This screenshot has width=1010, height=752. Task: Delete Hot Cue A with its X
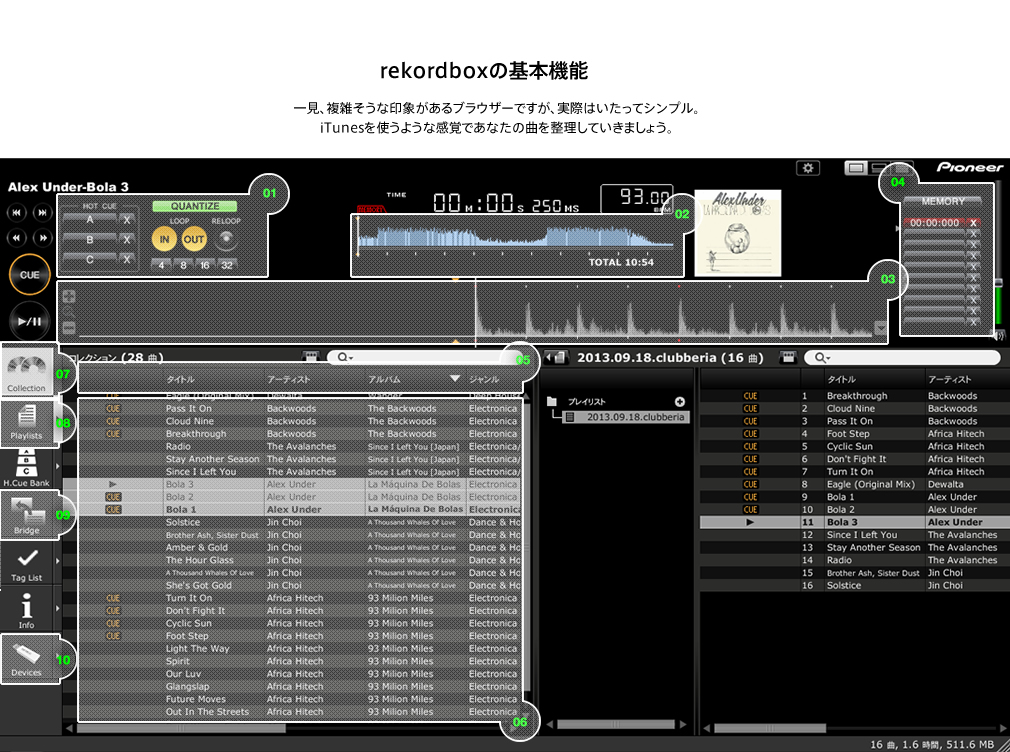pos(127,220)
